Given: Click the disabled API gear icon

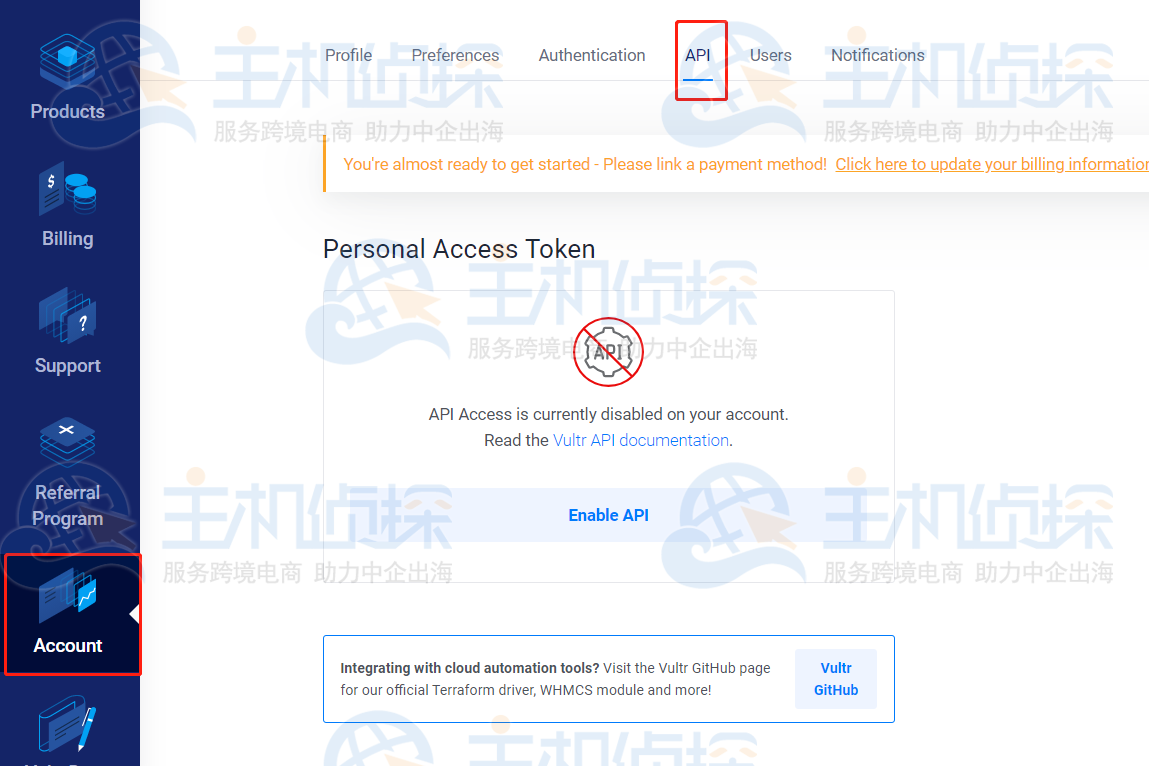Looking at the screenshot, I should tap(608, 352).
